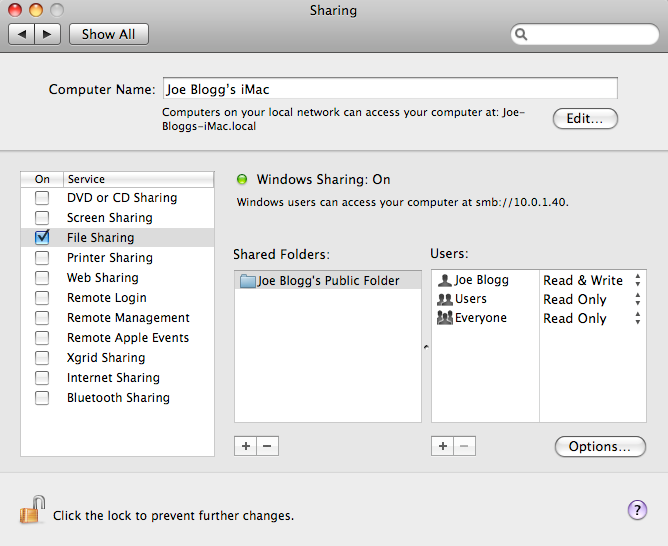Click the Edit... button
This screenshot has height=546, width=668.
585,118
